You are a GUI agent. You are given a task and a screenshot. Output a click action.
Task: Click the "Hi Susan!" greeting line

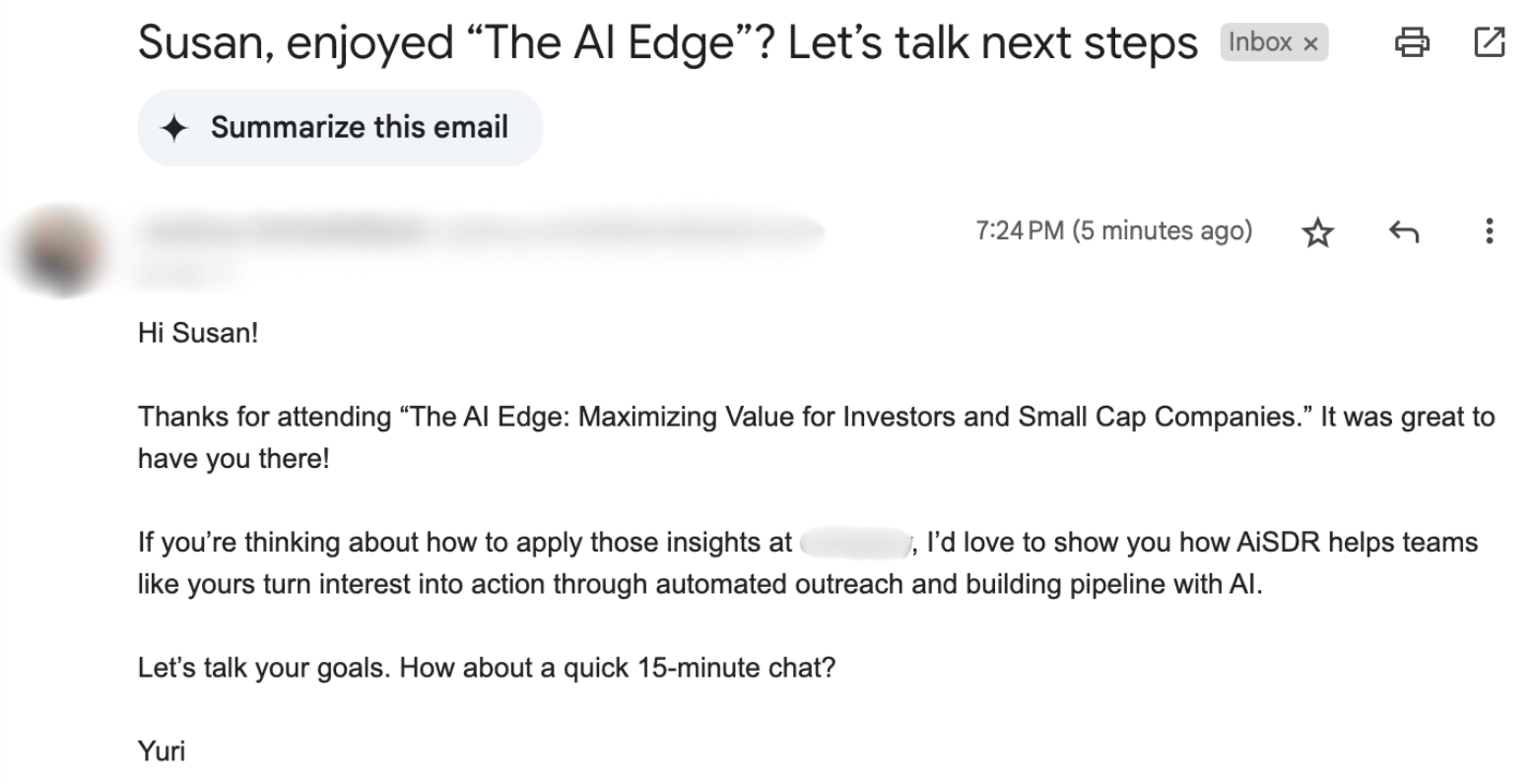(x=197, y=333)
